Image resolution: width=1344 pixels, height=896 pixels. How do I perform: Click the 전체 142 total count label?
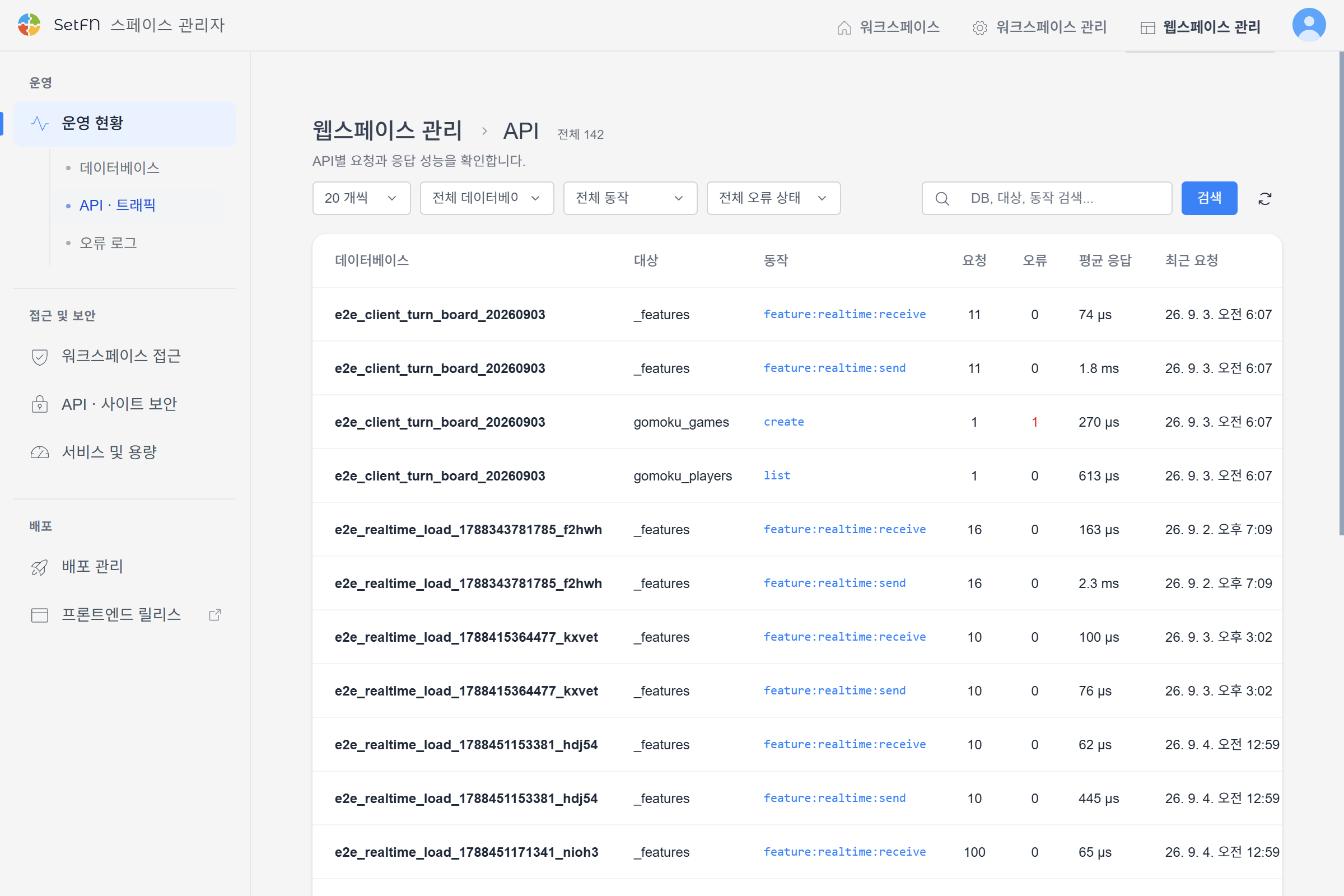coord(581,134)
